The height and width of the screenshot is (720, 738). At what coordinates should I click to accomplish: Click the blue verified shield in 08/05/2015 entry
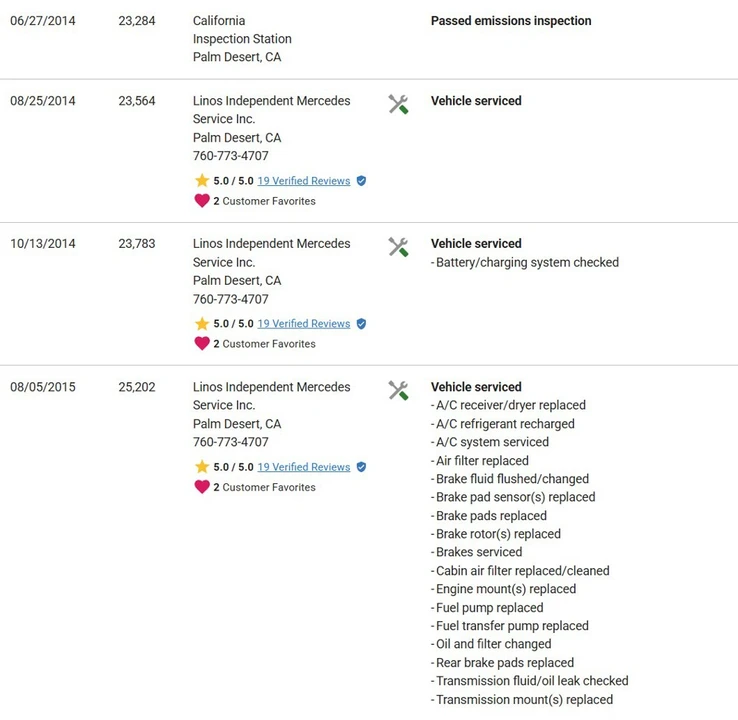[361, 467]
